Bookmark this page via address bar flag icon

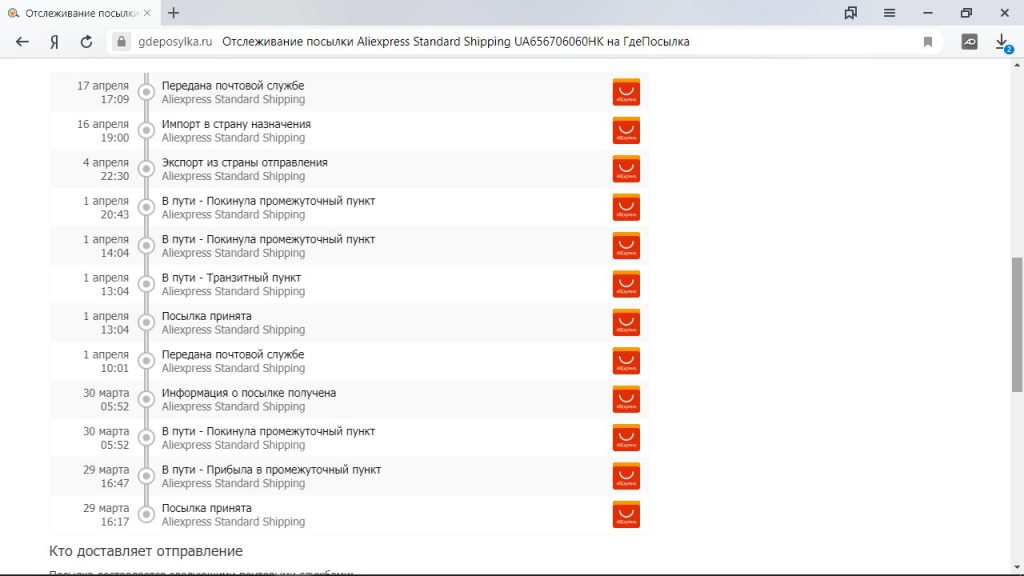(928, 42)
